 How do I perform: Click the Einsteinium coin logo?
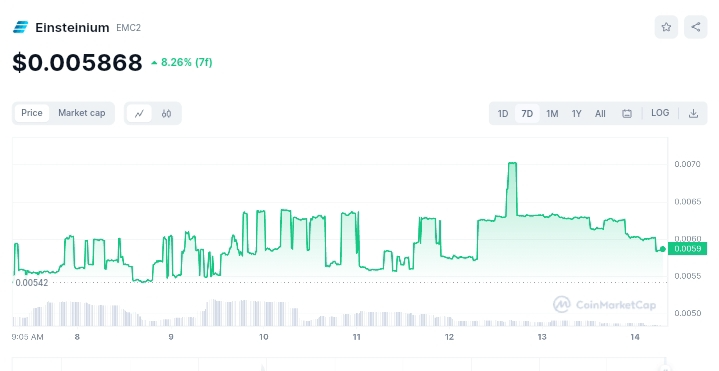(20, 28)
